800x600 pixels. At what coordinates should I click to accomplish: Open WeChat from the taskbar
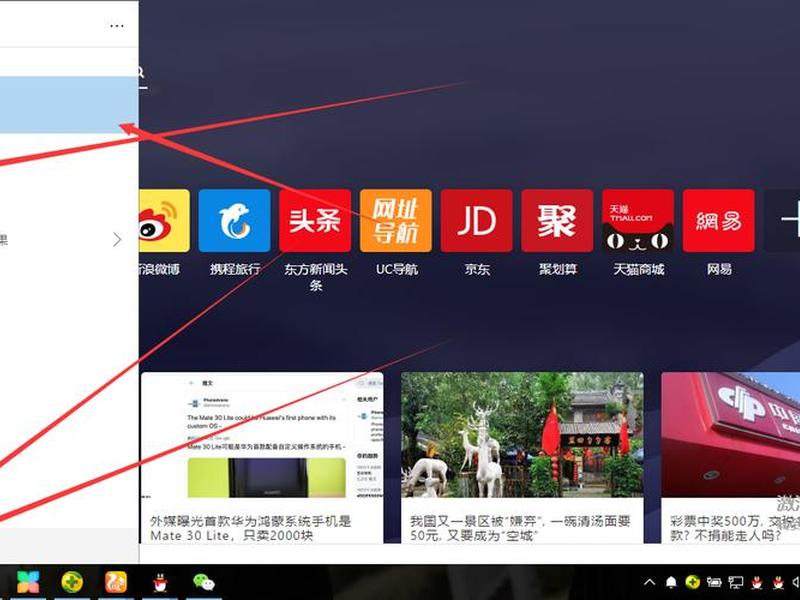204,582
